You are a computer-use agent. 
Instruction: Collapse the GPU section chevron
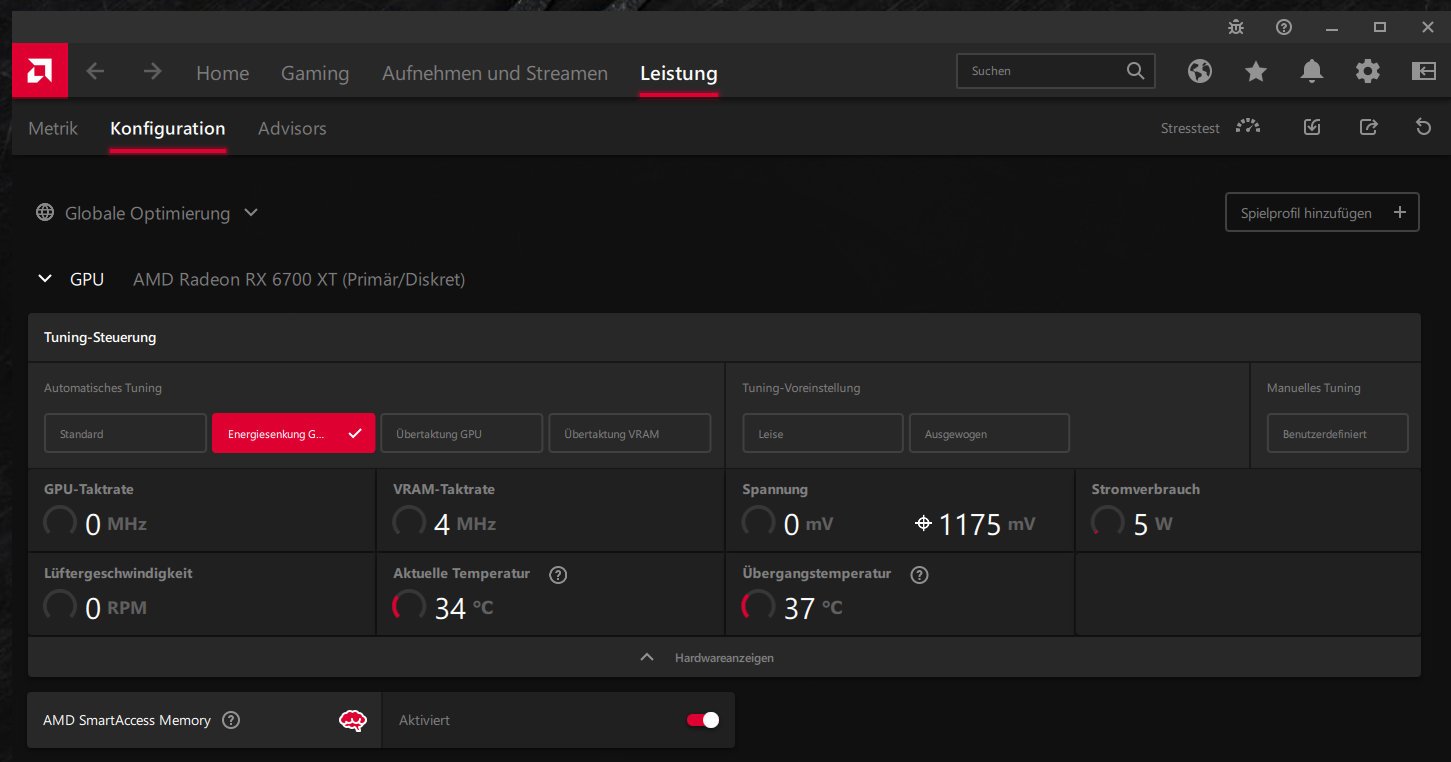coord(44,279)
